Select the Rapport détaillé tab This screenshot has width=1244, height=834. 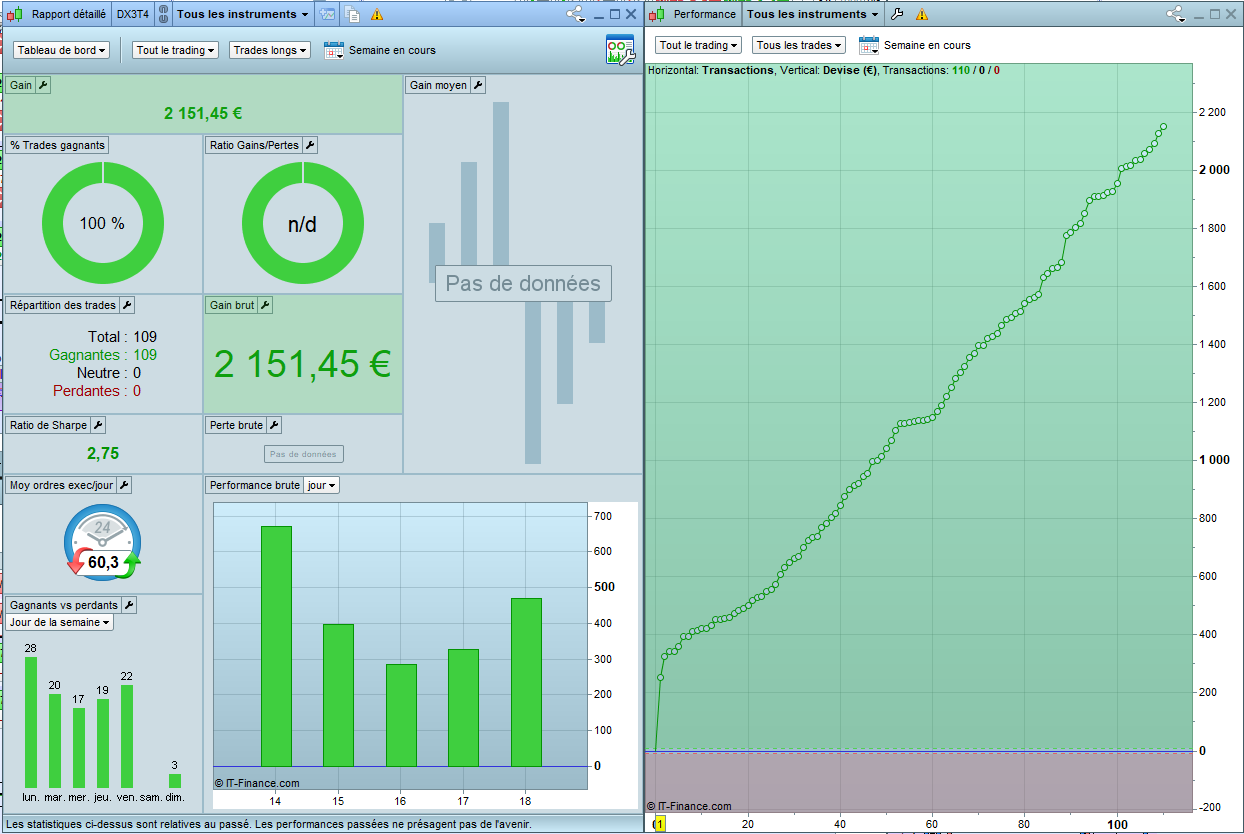click(68, 14)
